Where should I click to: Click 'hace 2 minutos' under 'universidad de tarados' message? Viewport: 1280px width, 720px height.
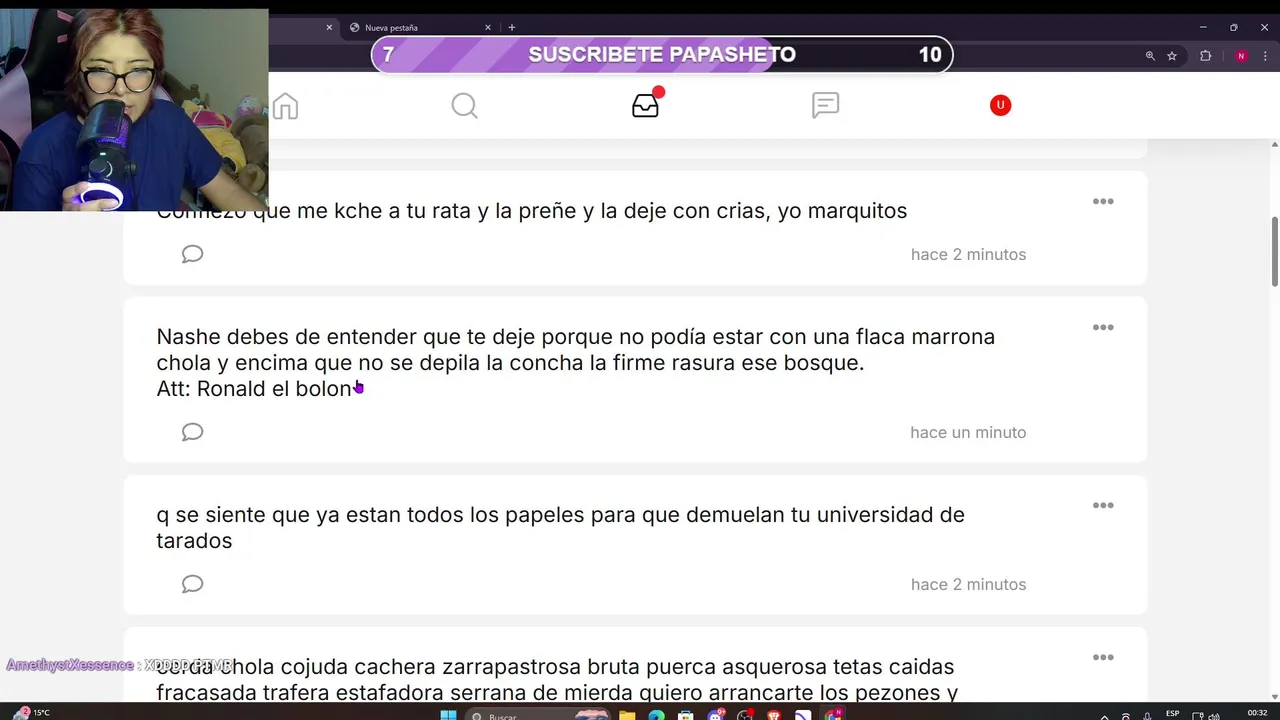(968, 584)
